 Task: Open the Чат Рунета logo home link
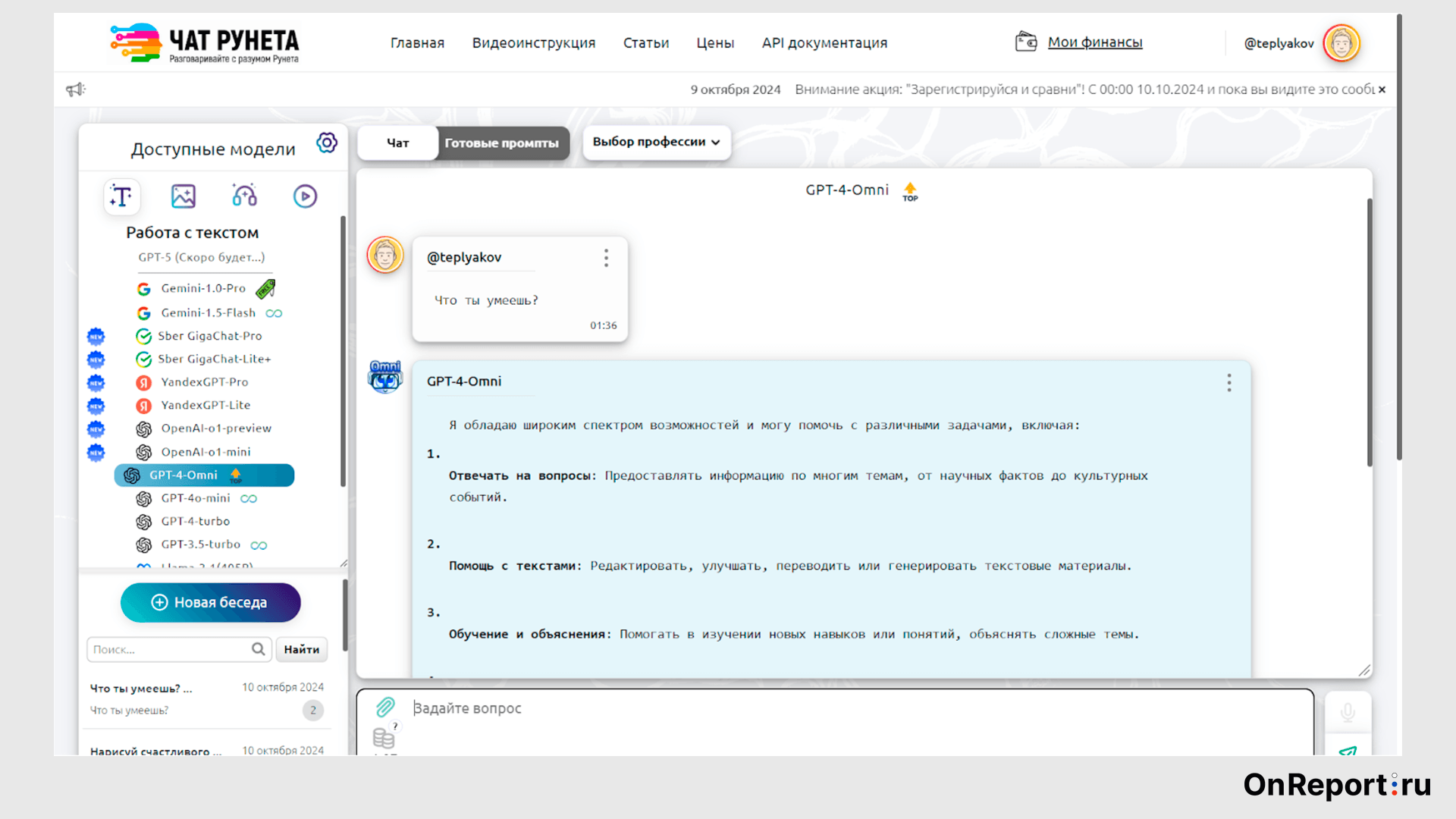205,42
